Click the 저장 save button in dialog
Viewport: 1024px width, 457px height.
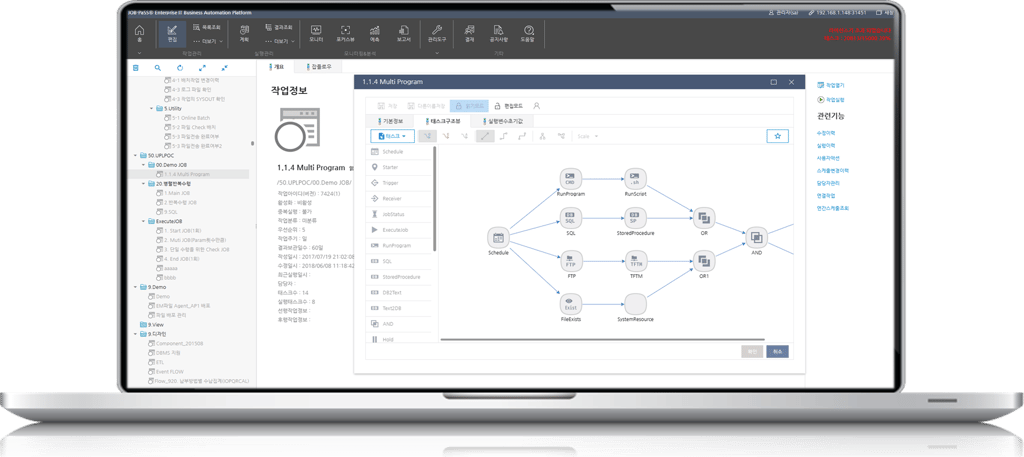pyautogui.click(x=388, y=105)
